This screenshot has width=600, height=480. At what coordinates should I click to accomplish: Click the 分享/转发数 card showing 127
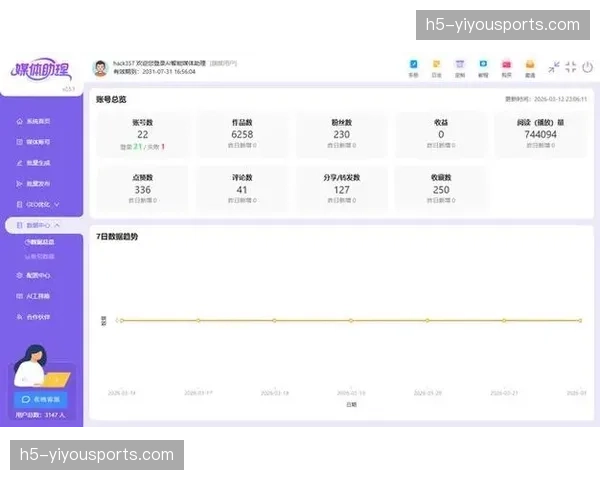tap(342, 189)
